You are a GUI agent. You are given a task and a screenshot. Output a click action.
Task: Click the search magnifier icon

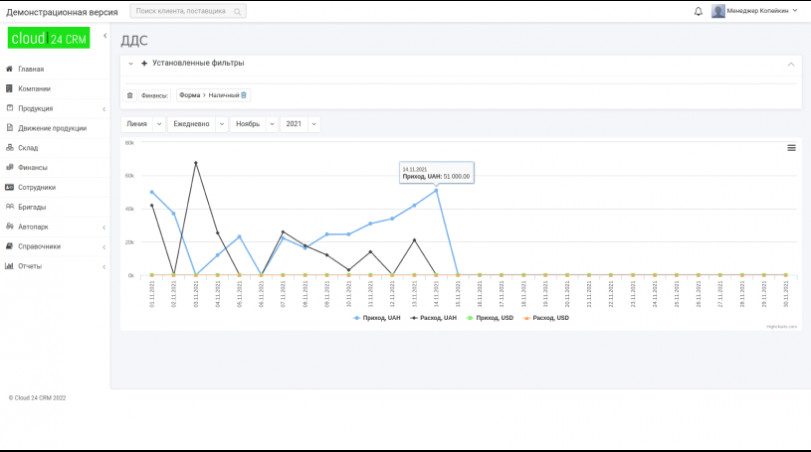[237, 11]
